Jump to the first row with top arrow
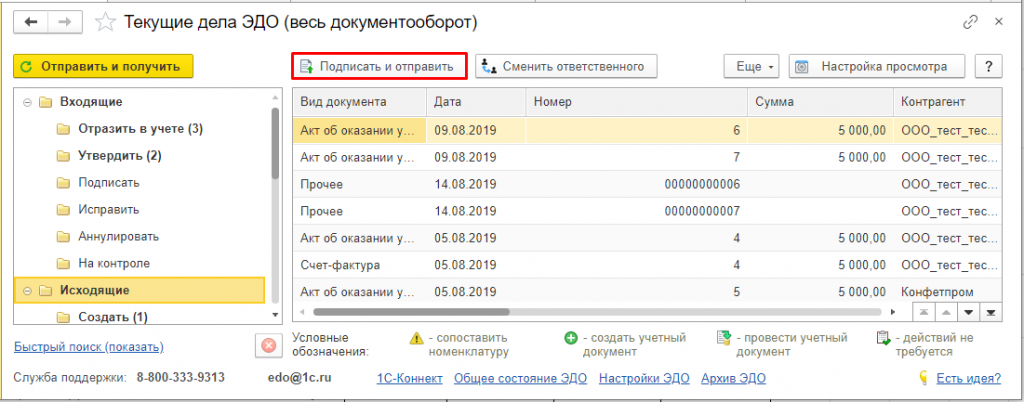This screenshot has height=402, width=1024. pos(922,312)
